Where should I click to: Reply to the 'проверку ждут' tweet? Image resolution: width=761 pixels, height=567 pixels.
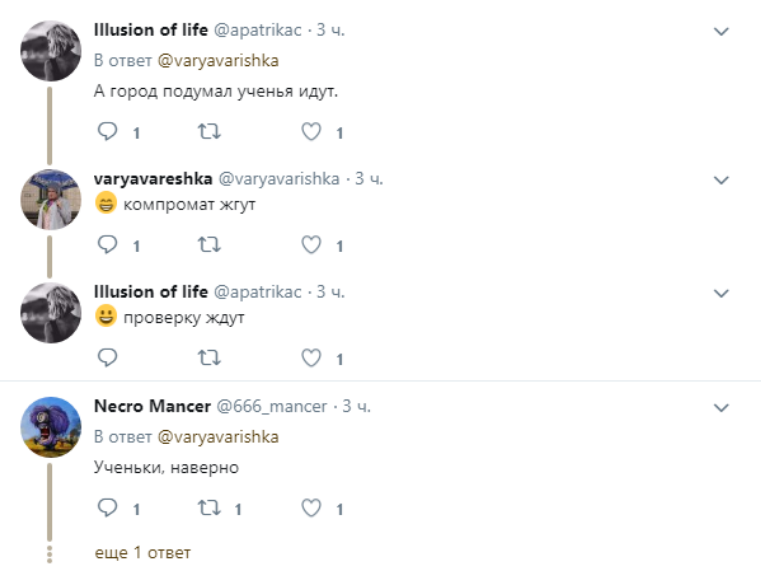pos(108,357)
